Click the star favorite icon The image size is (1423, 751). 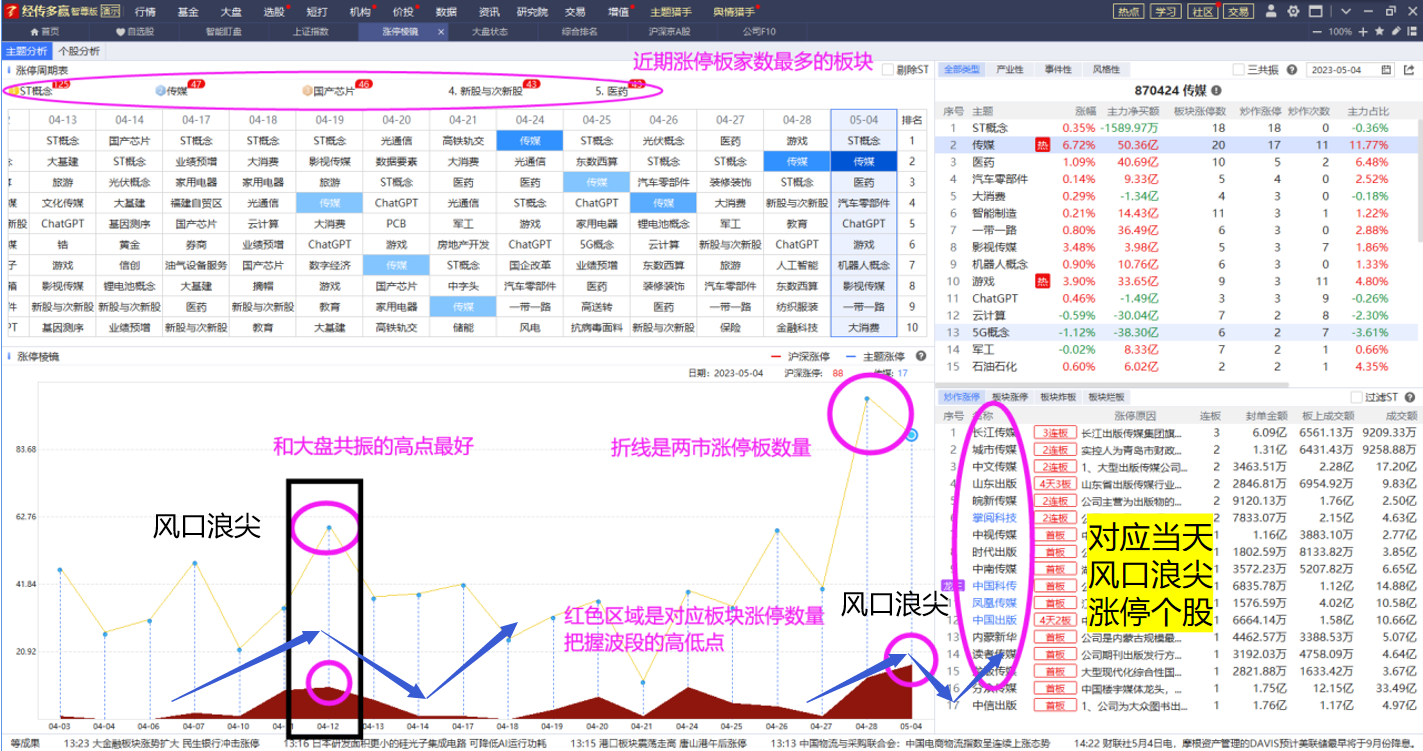pos(1381,31)
